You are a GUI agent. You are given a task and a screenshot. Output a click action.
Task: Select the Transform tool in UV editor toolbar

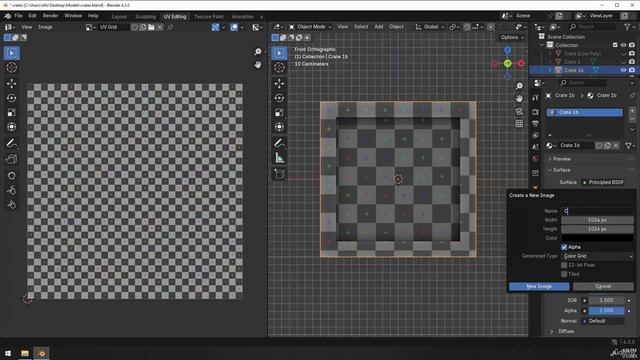[11, 127]
